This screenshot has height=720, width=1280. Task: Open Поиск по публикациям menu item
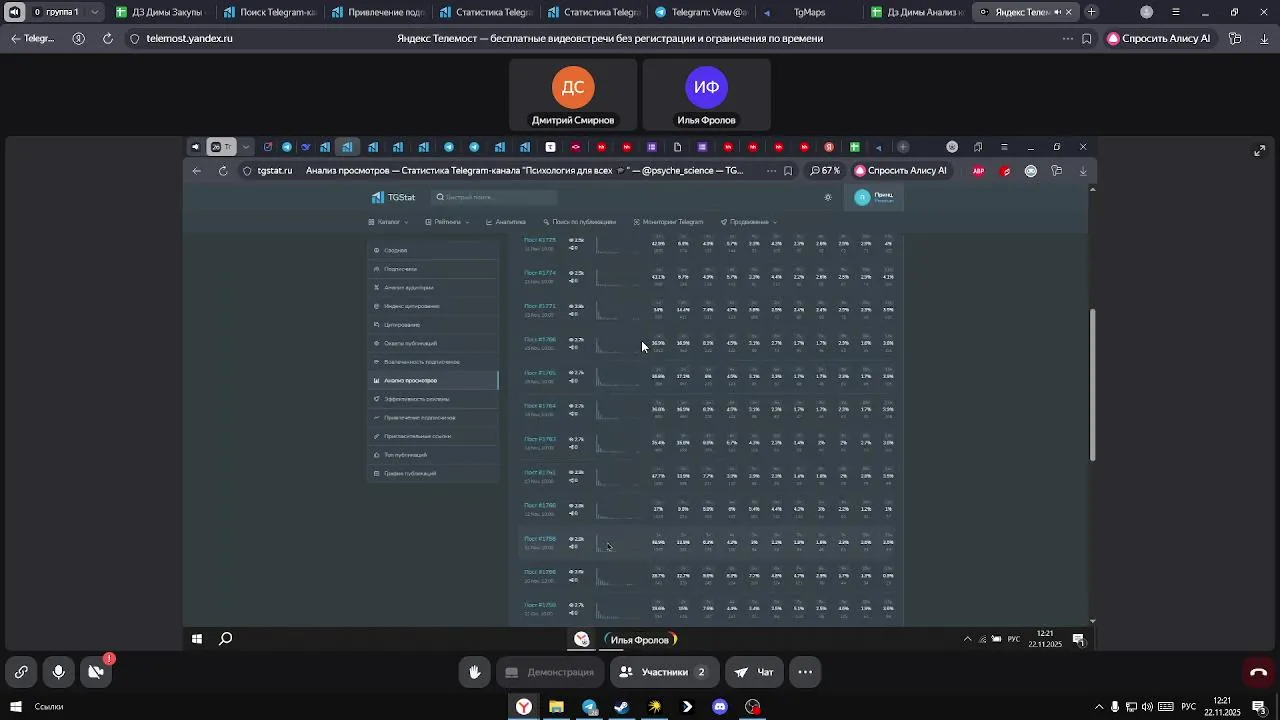click(x=580, y=222)
